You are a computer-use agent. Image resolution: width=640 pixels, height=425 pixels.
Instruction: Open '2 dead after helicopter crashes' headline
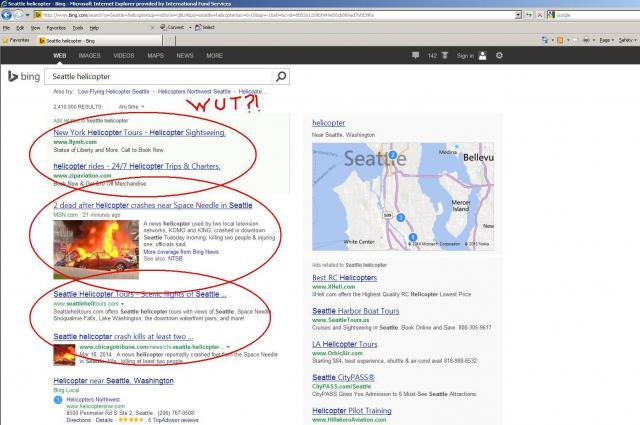(153, 205)
